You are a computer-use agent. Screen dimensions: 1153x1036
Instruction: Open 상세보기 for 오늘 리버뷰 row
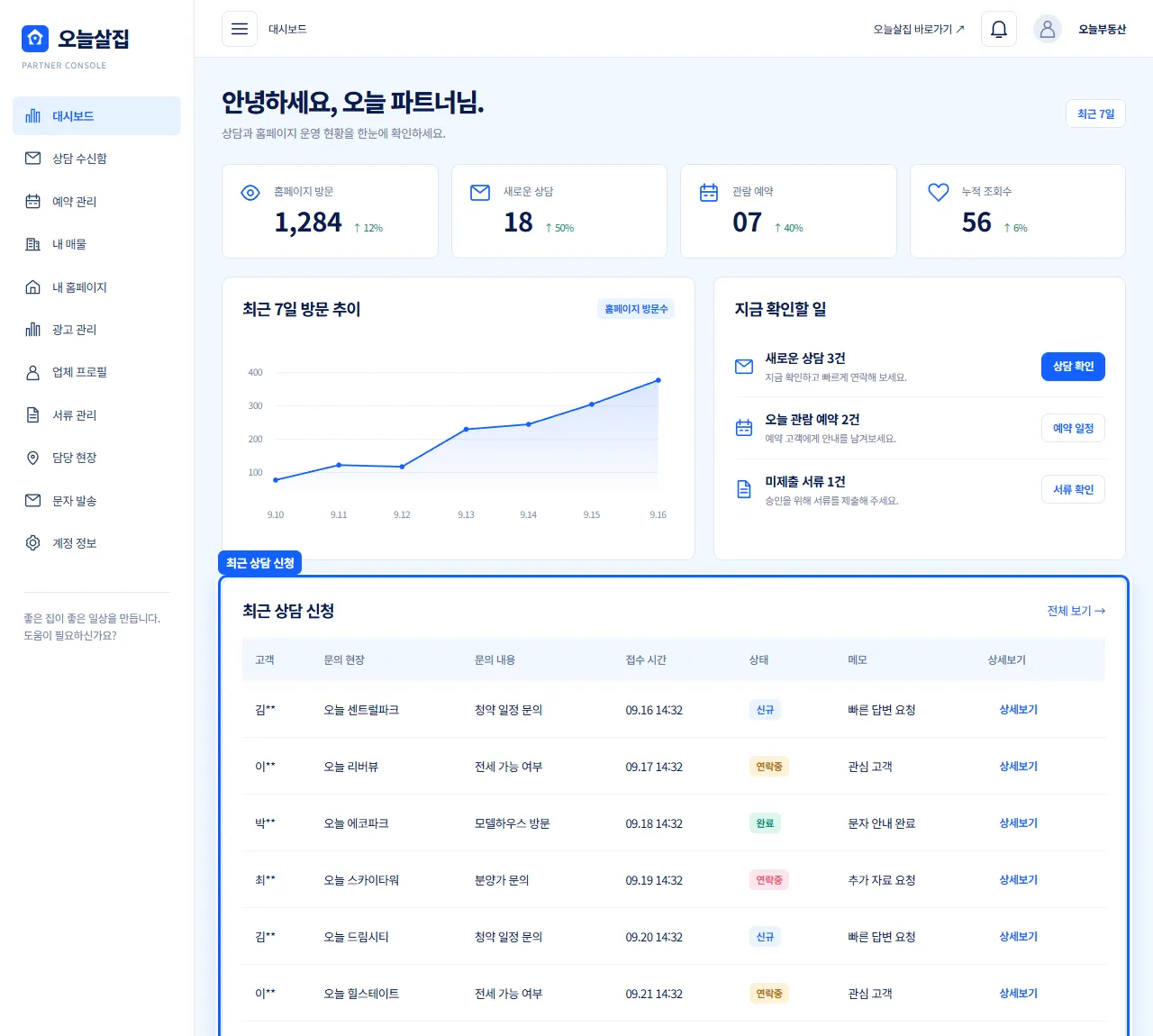pyautogui.click(x=1018, y=767)
